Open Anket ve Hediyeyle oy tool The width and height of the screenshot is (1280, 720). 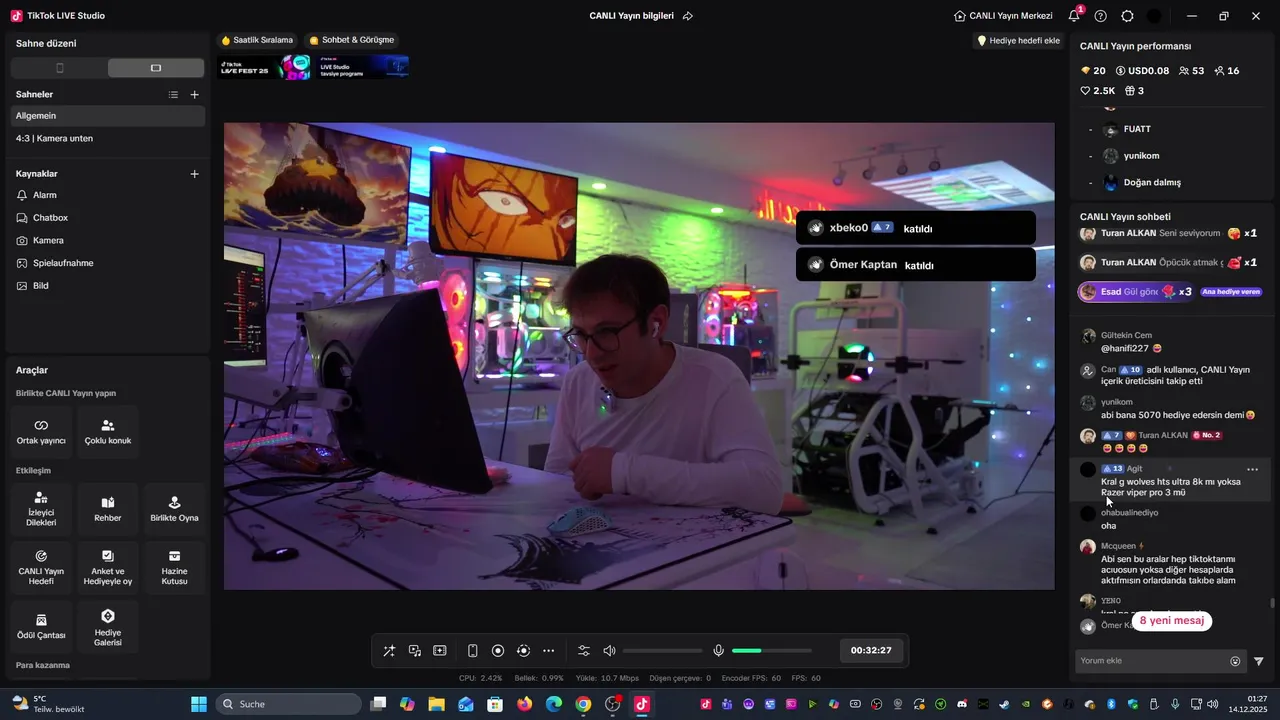[x=108, y=568]
